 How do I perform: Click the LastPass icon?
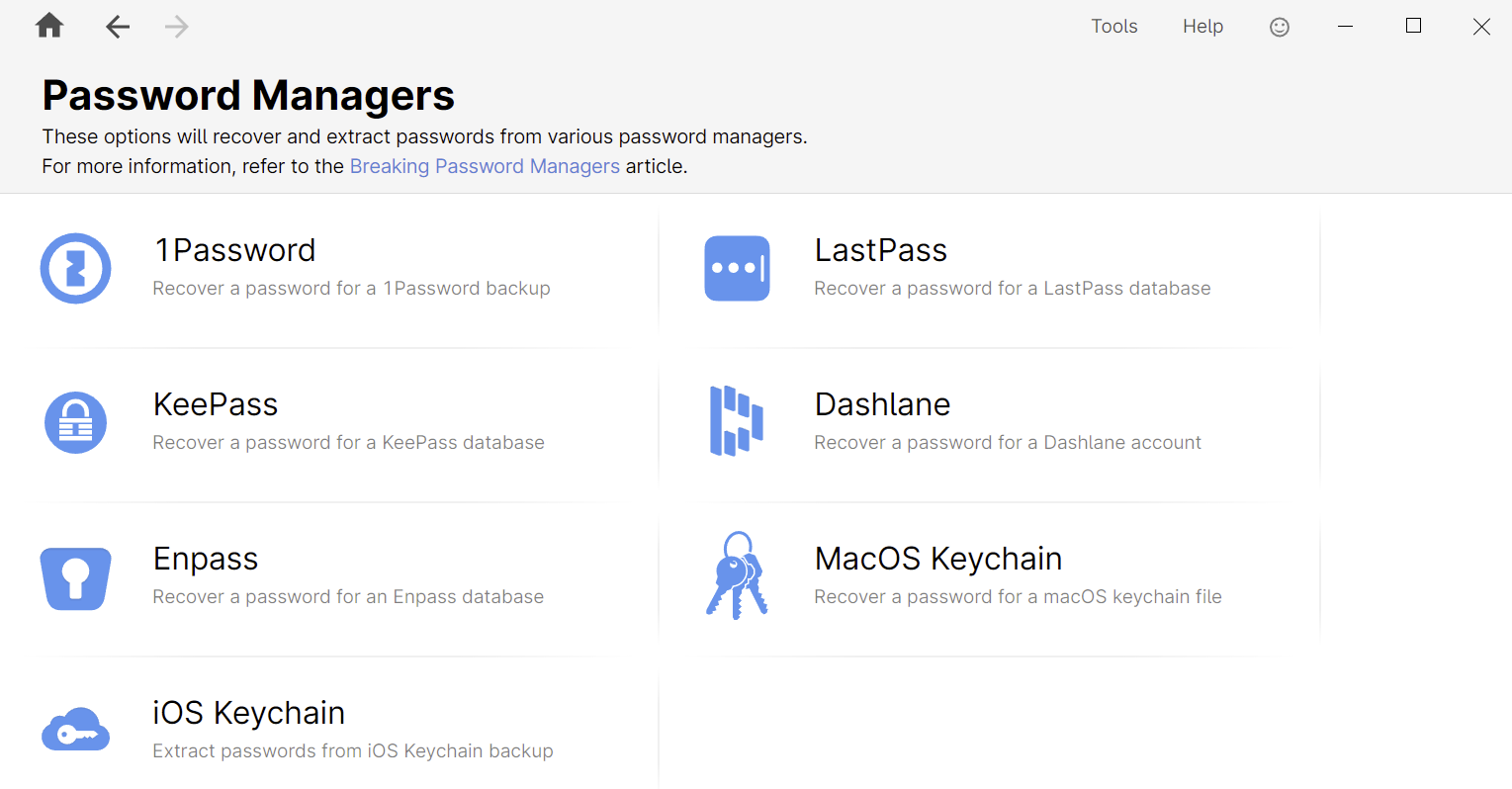click(737, 268)
